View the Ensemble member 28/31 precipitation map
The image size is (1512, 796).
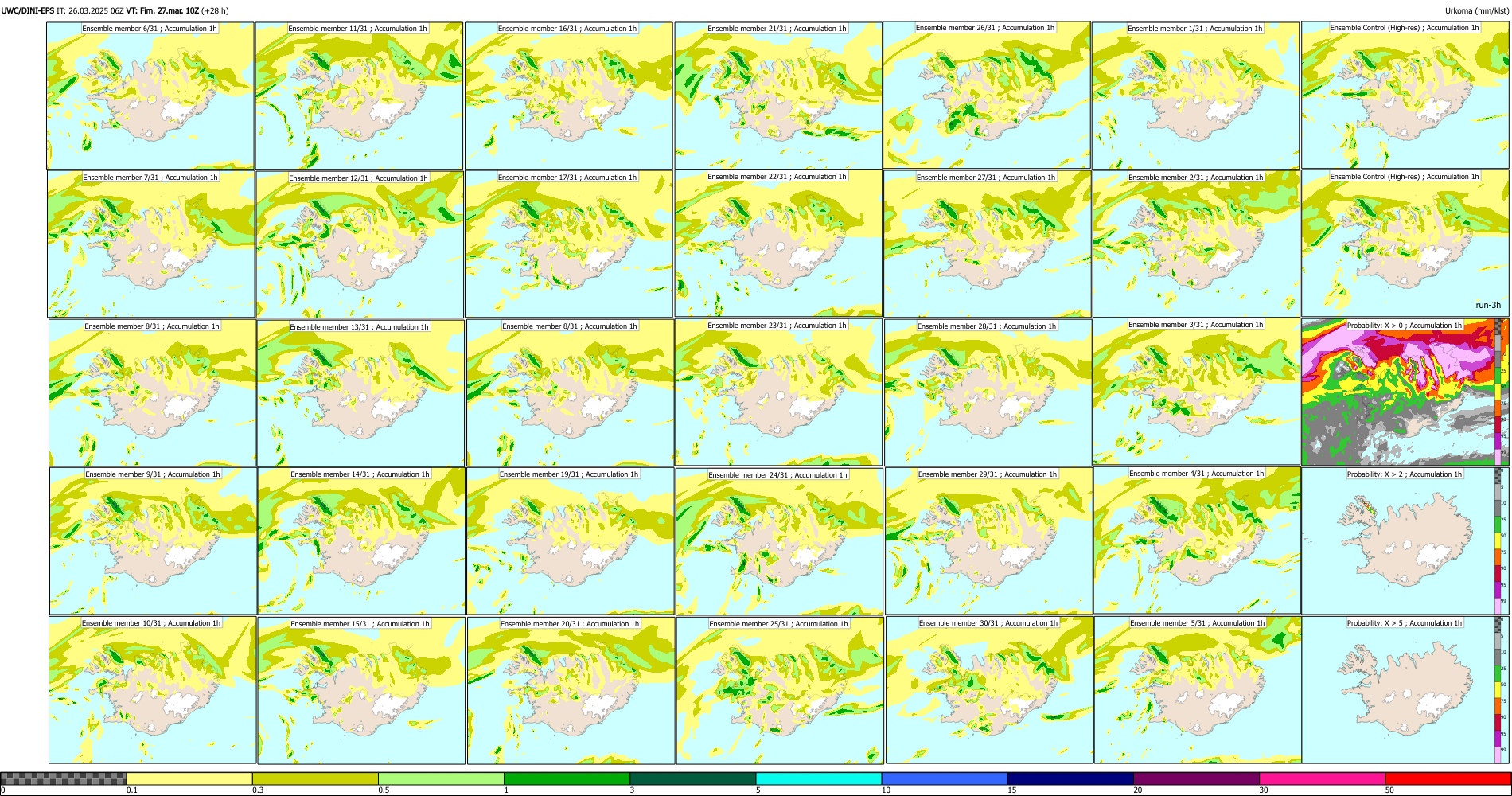coord(988,393)
